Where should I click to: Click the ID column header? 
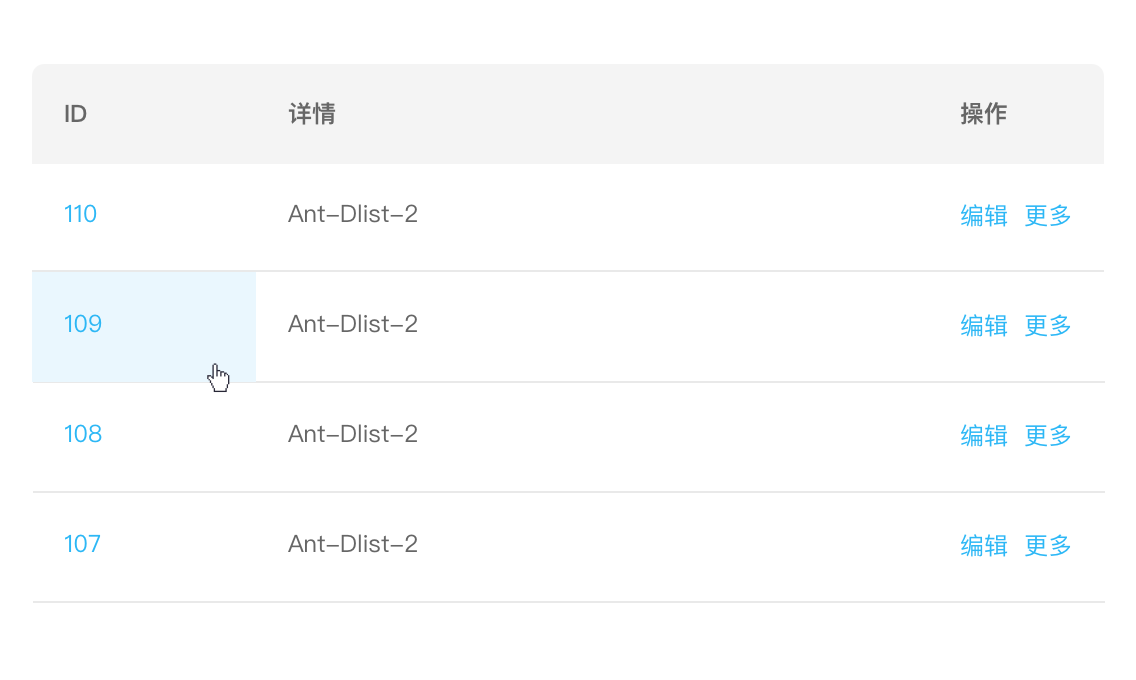75,114
